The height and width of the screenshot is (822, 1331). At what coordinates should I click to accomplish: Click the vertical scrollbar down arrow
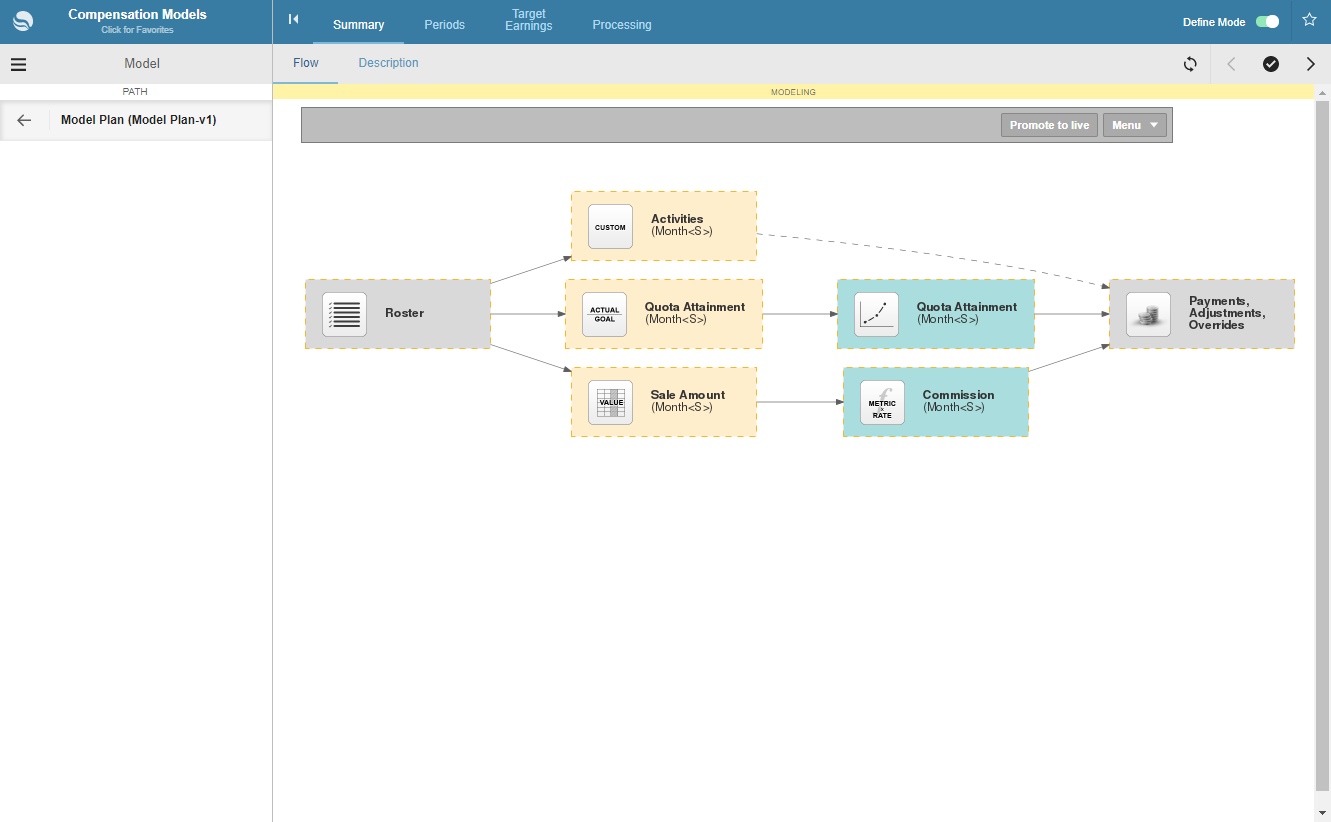[x=1322, y=812]
